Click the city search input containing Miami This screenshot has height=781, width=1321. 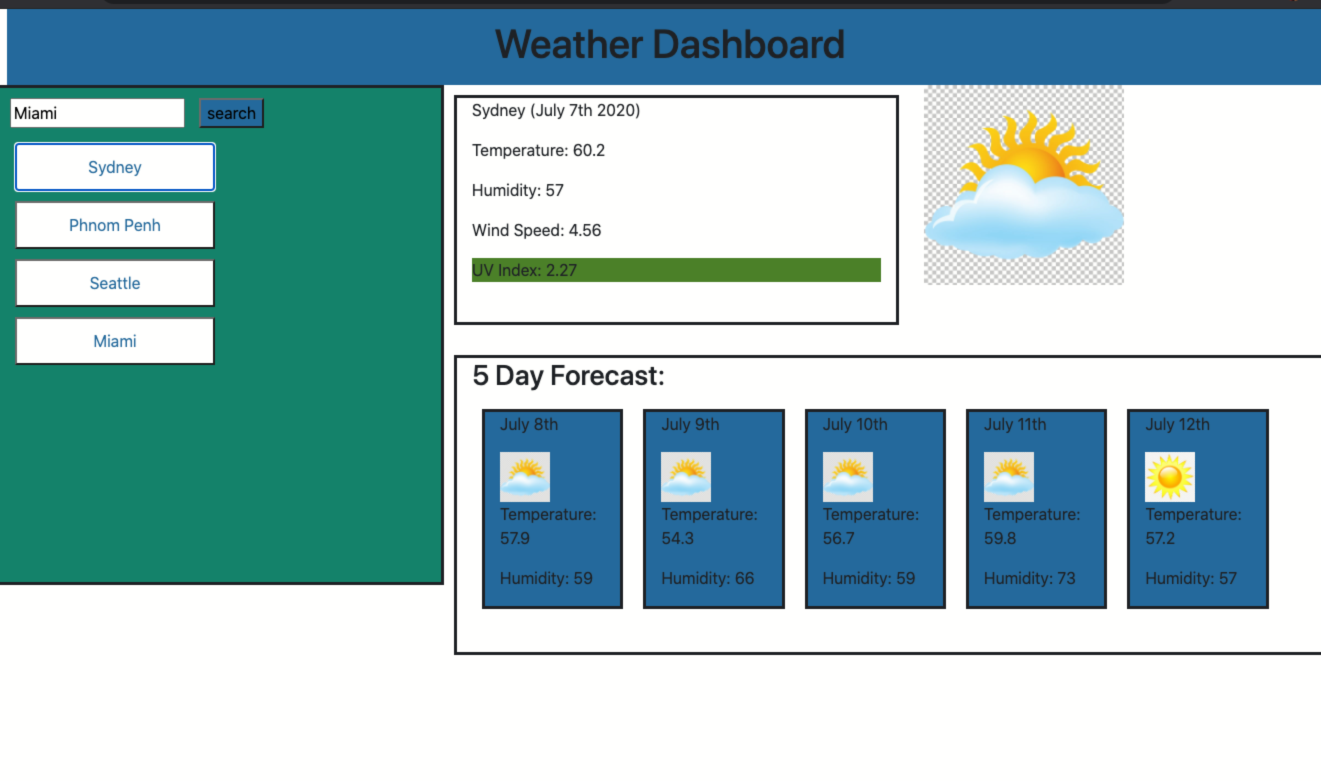97,113
